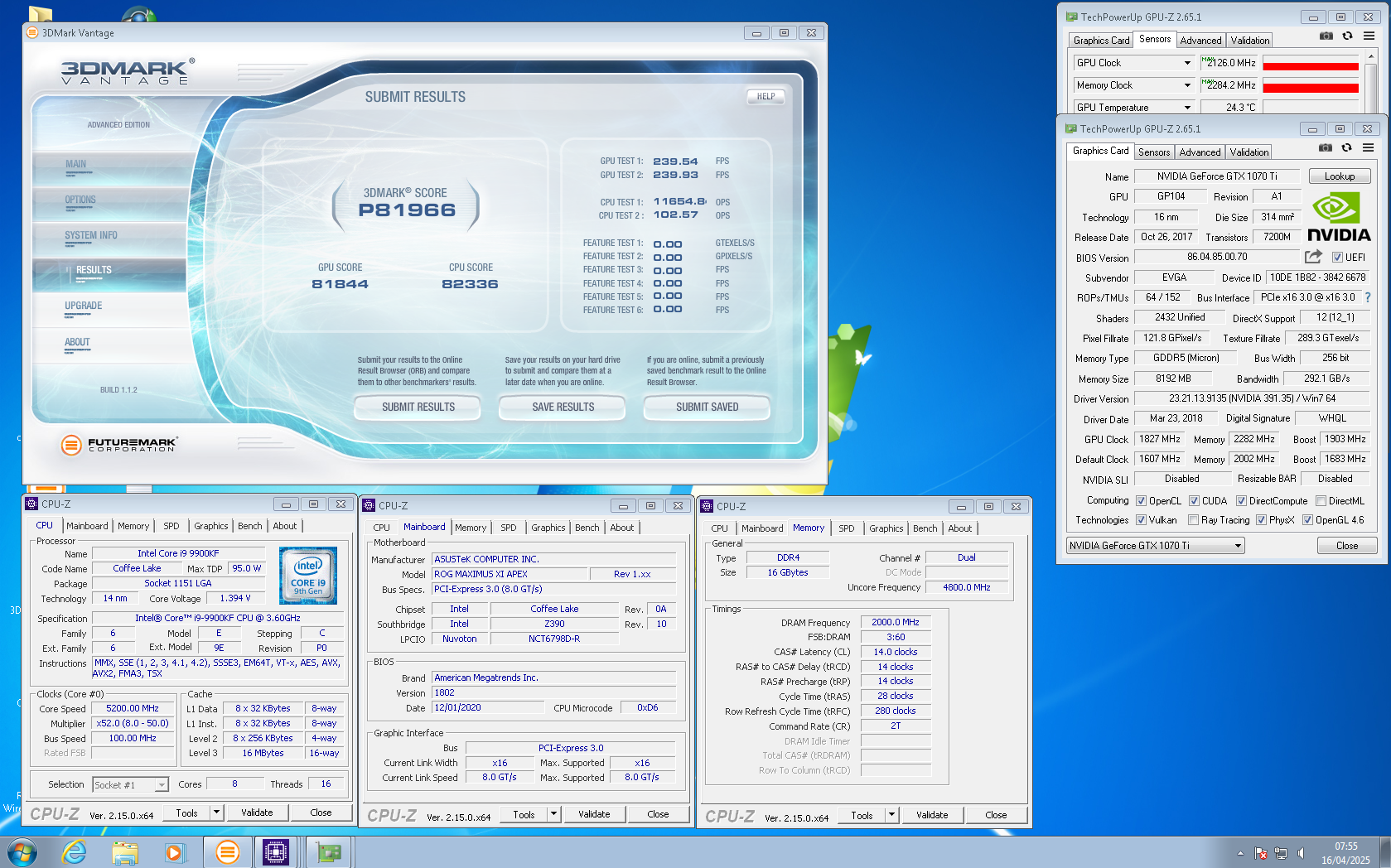Click the refresh icon in GPU-Z Sensors window
The height and width of the screenshot is (868, 1391).
1348,36
